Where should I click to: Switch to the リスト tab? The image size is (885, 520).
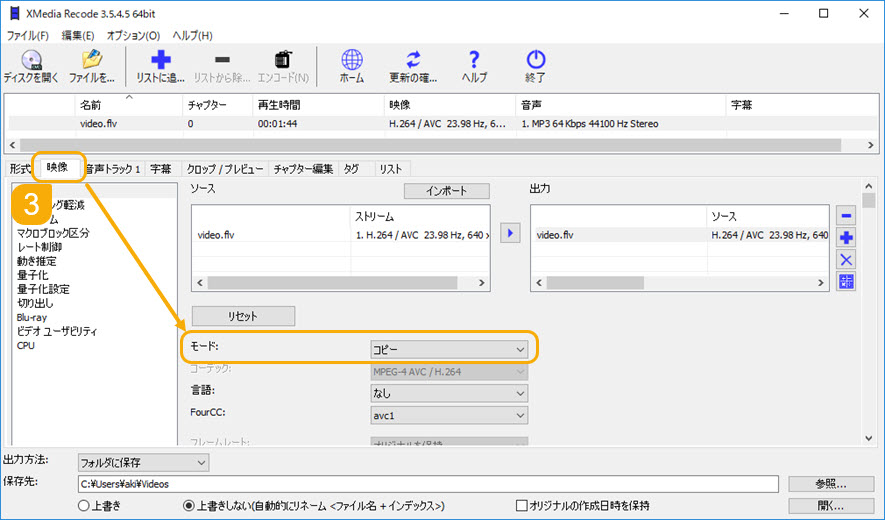tap(391, 169)
